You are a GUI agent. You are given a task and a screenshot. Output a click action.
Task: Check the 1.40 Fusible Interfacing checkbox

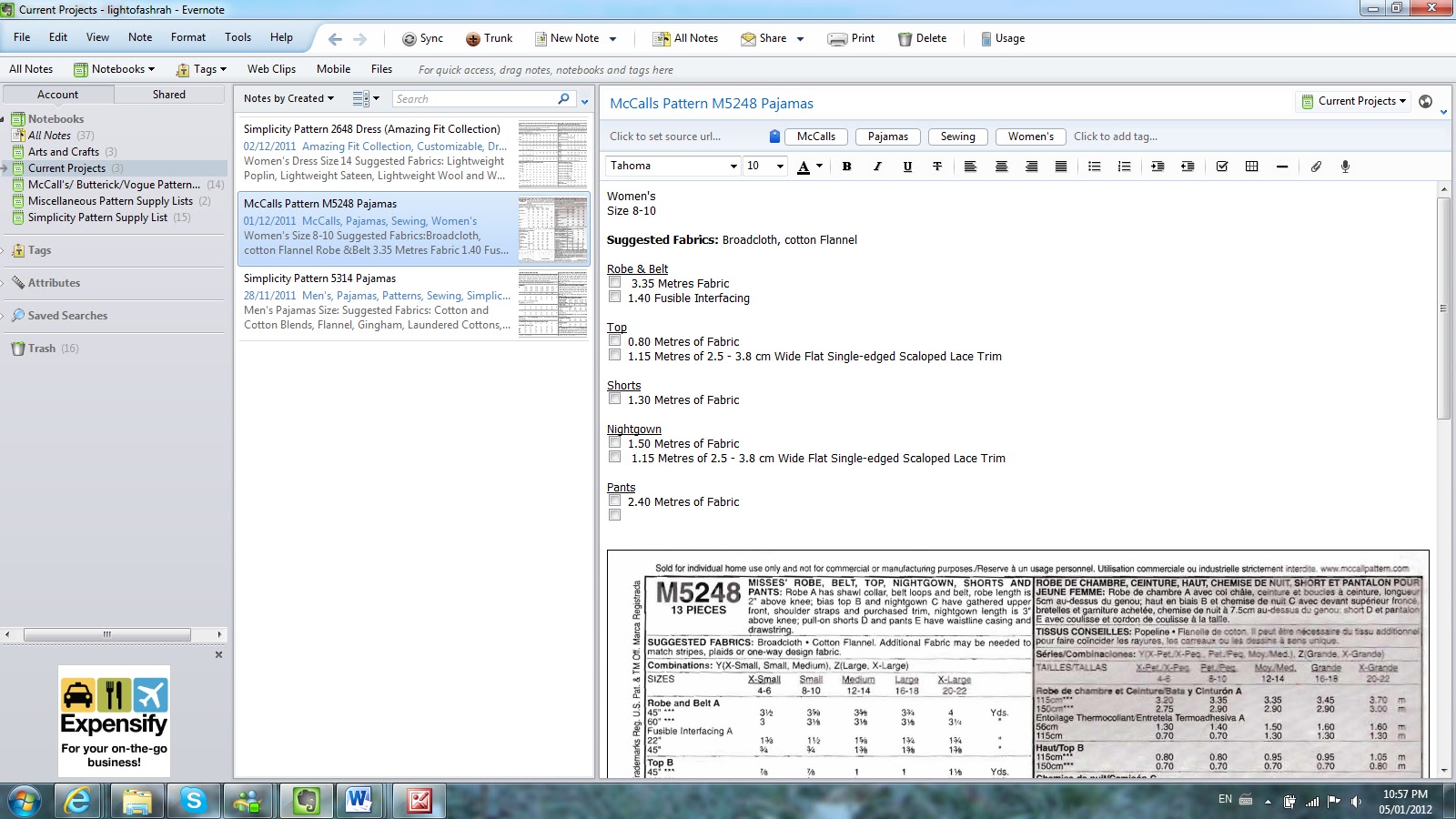pyautogui.click(x=615, y=297)
